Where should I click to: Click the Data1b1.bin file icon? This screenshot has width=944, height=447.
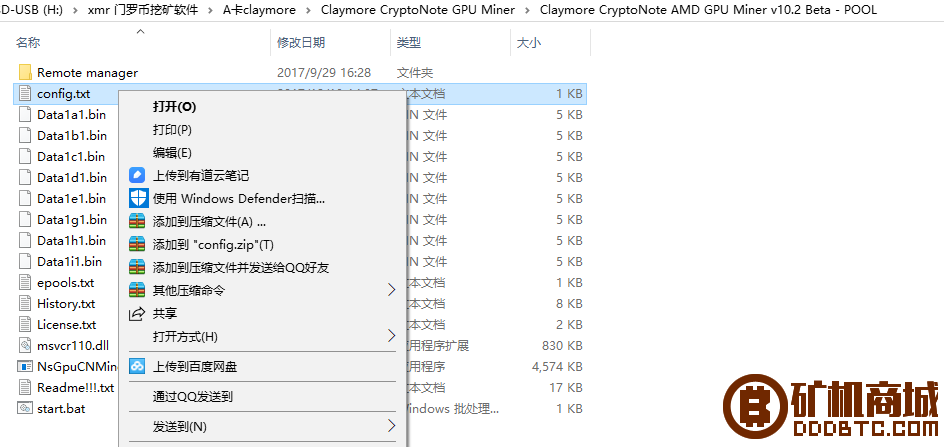coord(25,136)
